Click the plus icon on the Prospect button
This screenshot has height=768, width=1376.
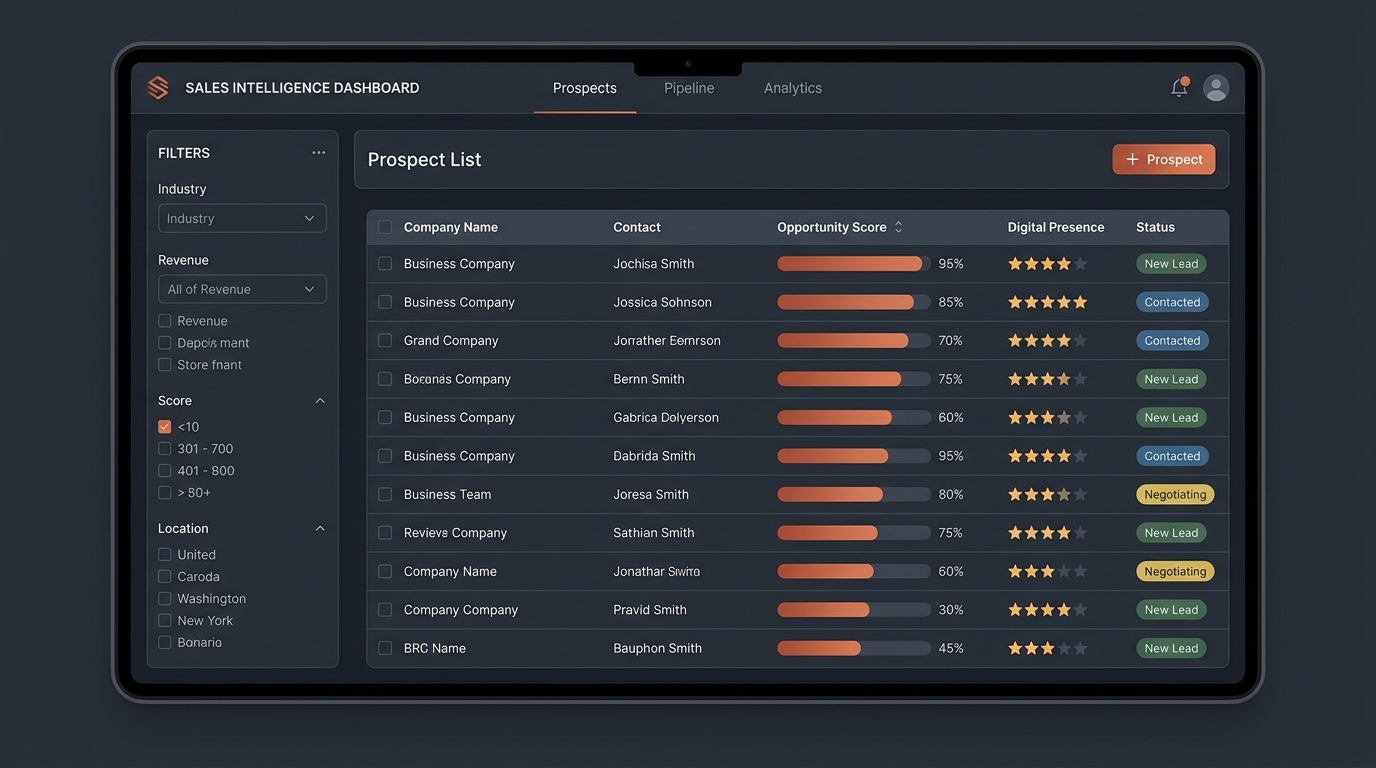click(x=1132, y=159)
